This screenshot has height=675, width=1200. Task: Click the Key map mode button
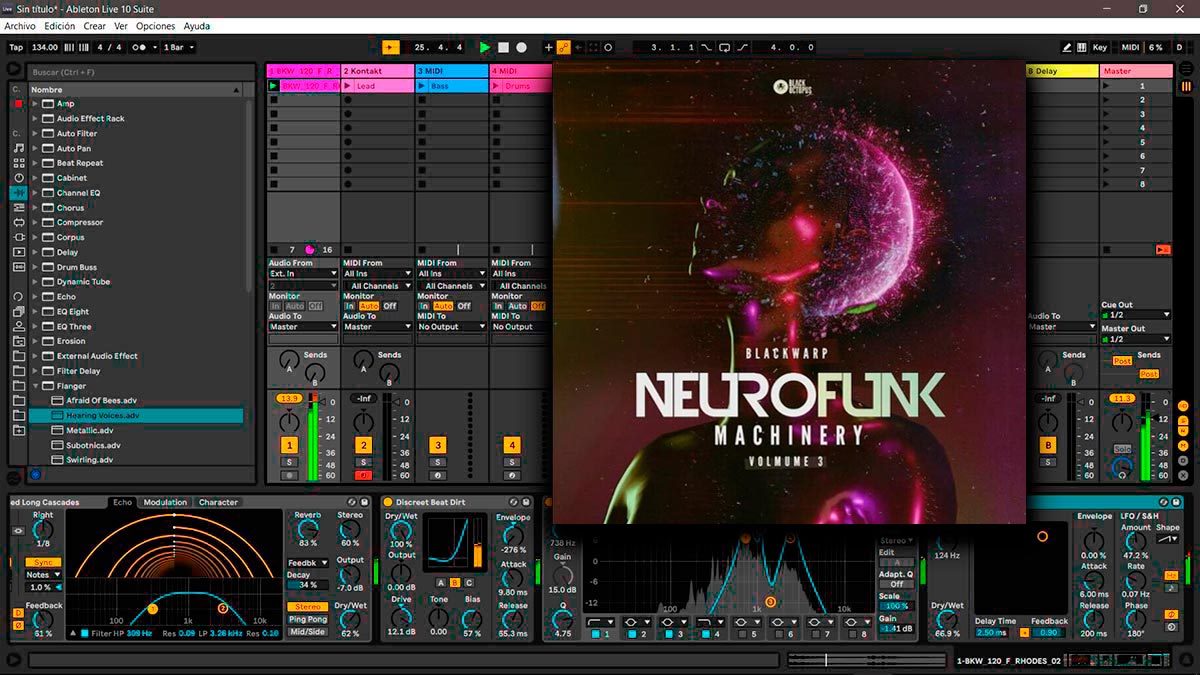[x=1100, y=47]
